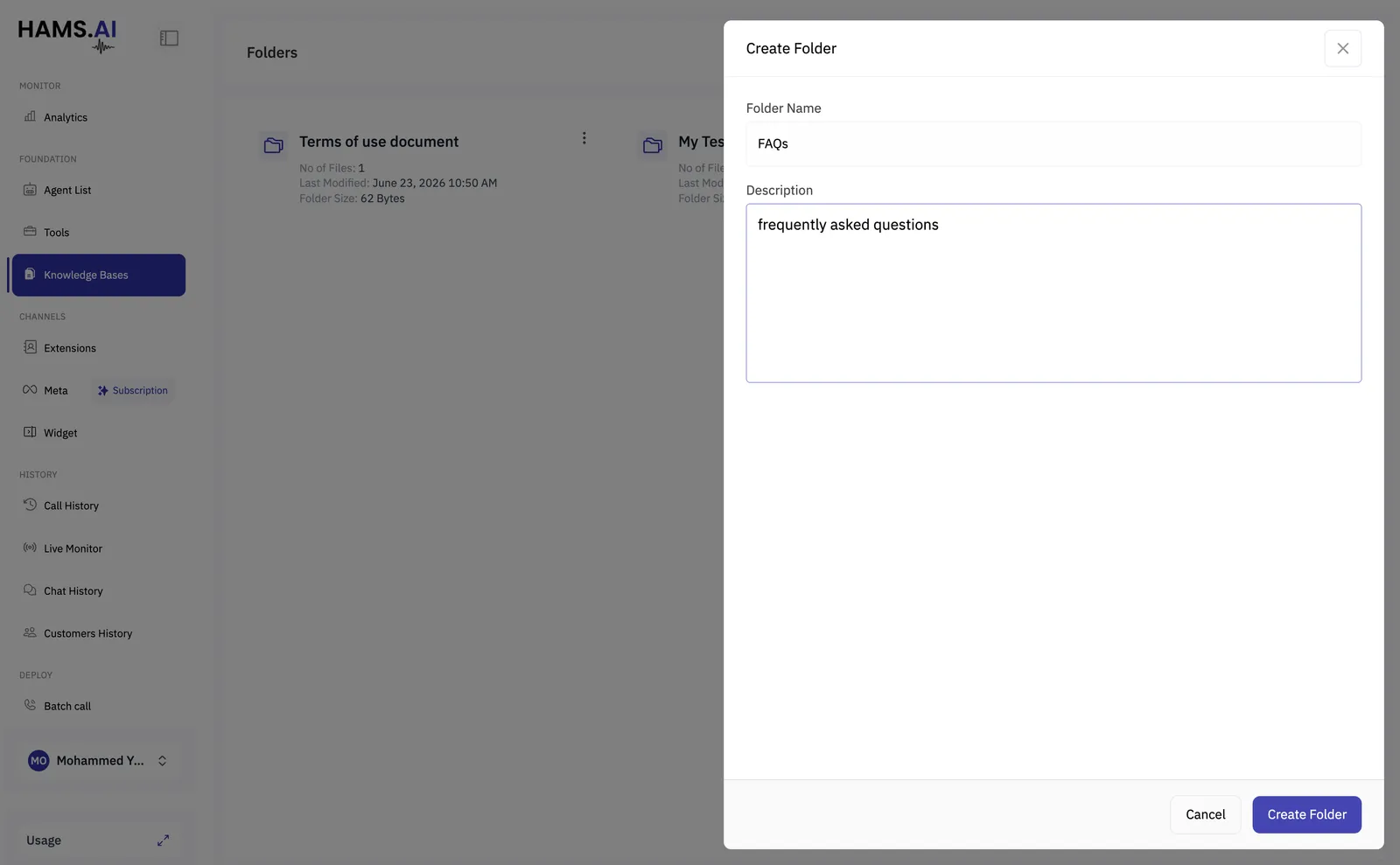Close the Create Folder dialog
This screenshot has width=1400, height=865.
1342,49
